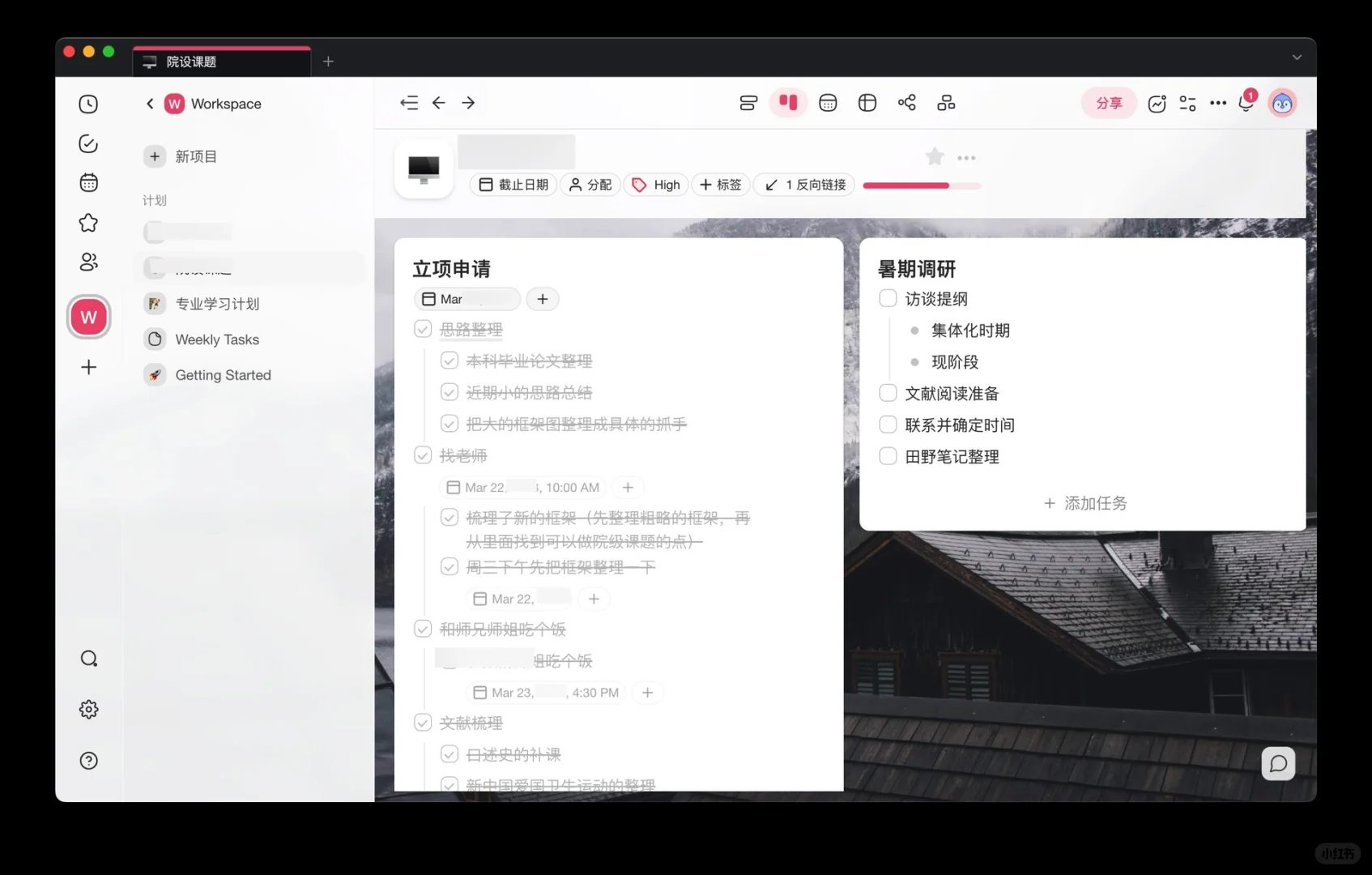Check the 访谈提纲 task checkbox
The height and width of the screenshot is (875, 1372).
887,298
